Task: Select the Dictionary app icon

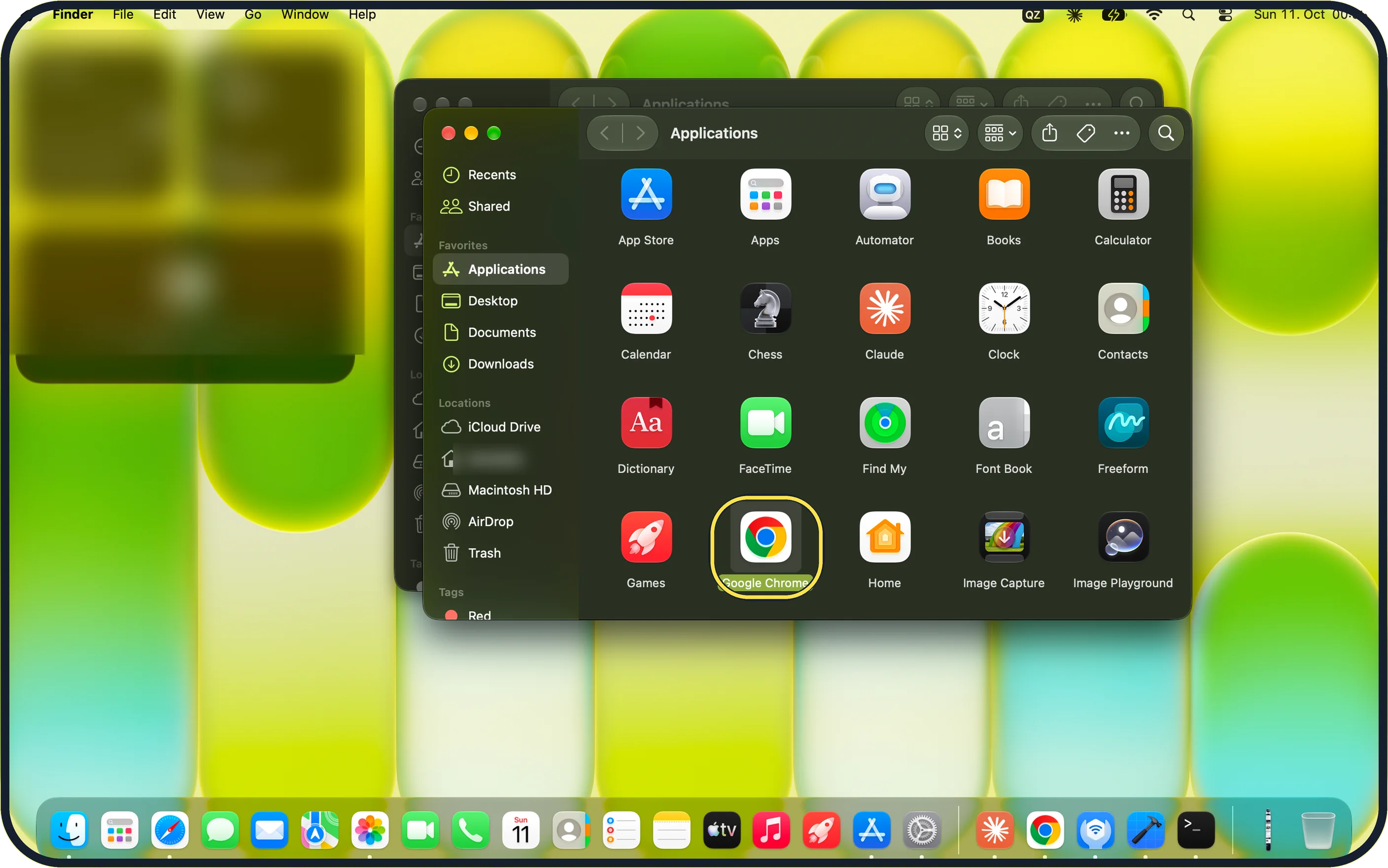Action: point(646,423)
